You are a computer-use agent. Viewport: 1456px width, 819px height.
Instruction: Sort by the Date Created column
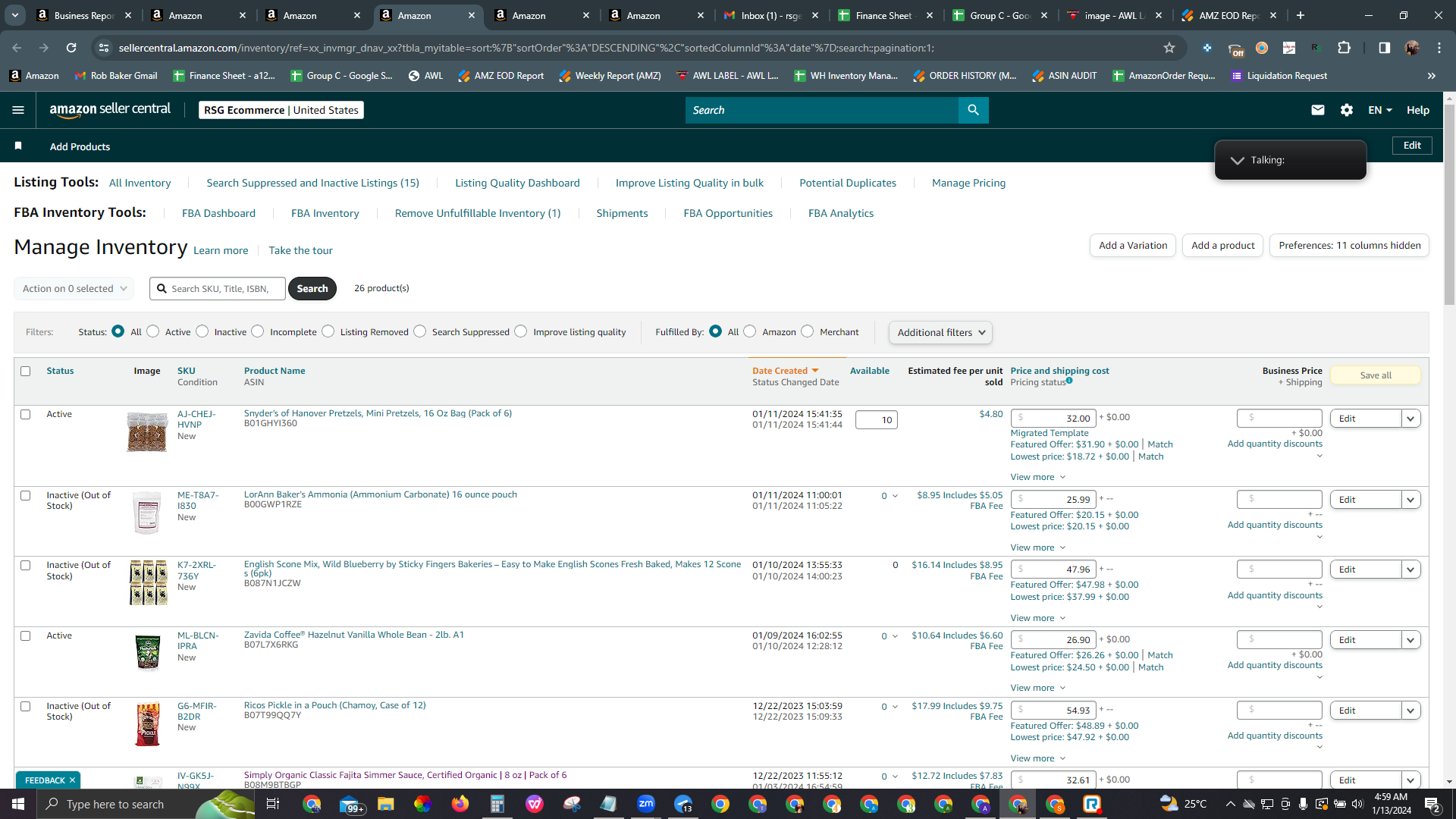click(785, 371)
